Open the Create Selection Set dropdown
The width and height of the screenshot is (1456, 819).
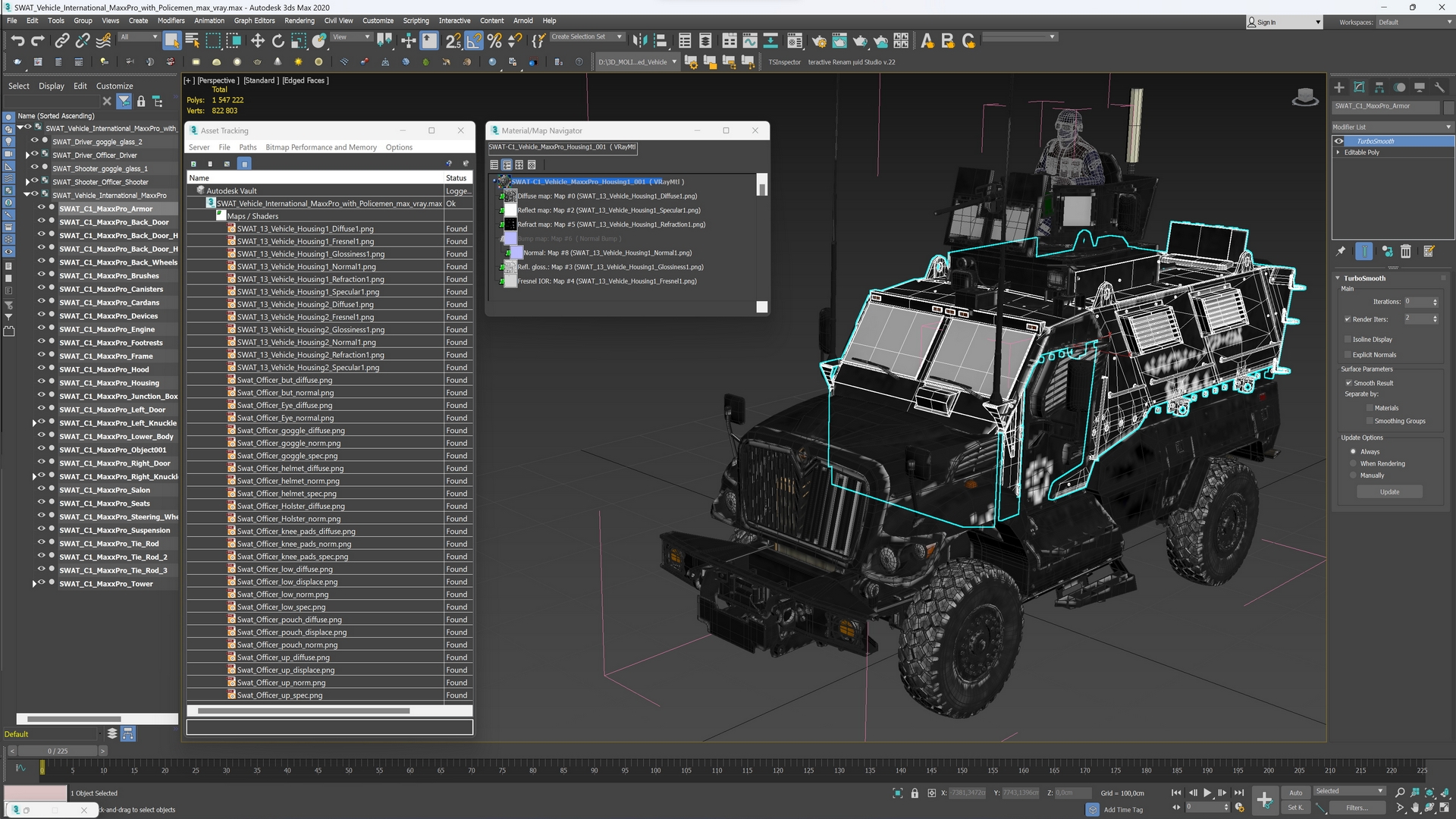point(586,36)
